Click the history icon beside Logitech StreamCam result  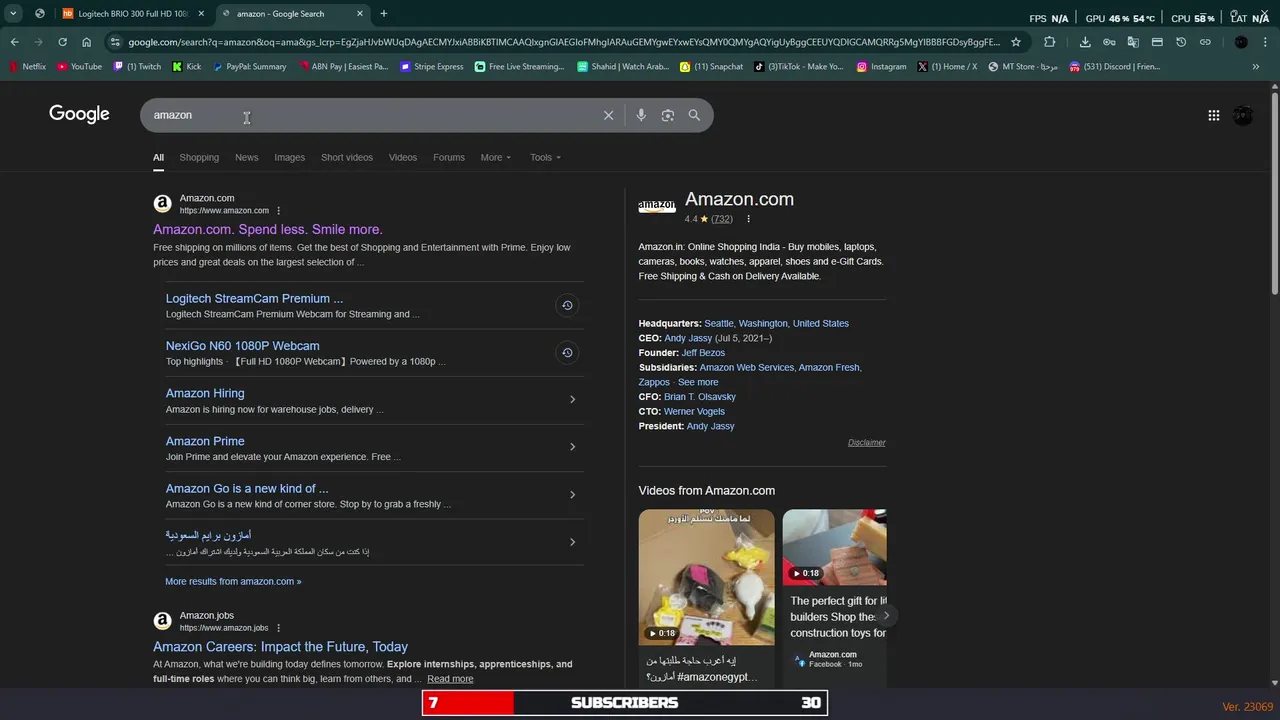click(x=567, y=305)
